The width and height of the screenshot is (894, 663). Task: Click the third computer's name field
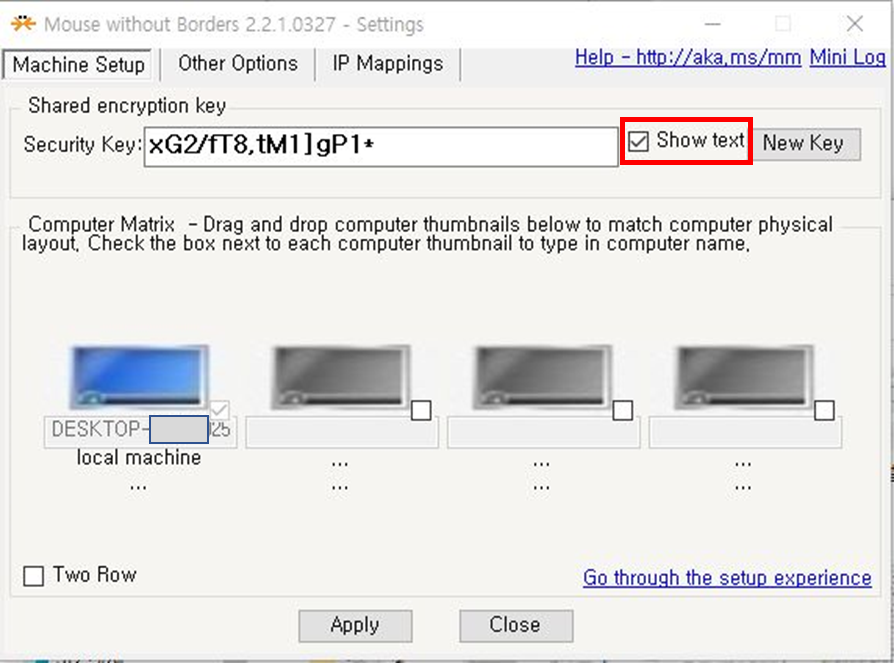point(543,432)
